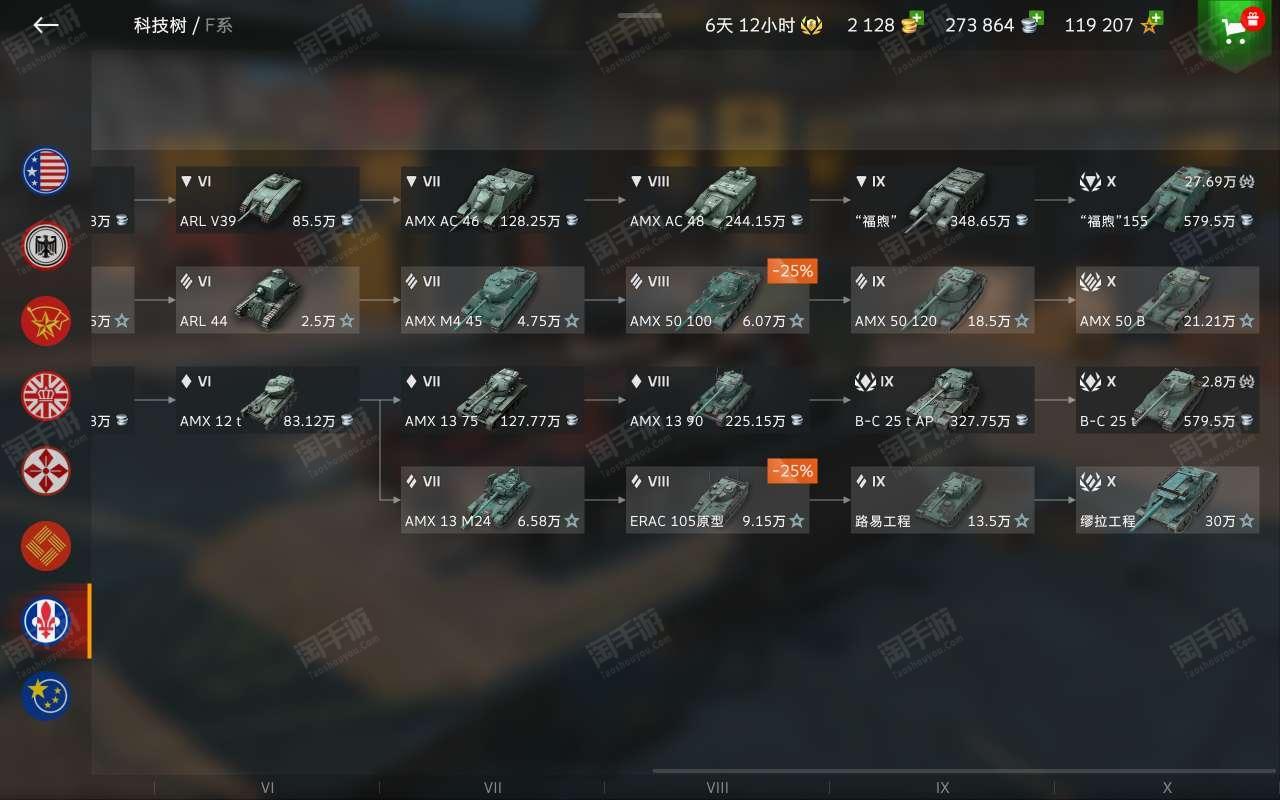1280x800 pixels.
Task: Jump to tier VI on bottom bar
Action: click(267, 788)
